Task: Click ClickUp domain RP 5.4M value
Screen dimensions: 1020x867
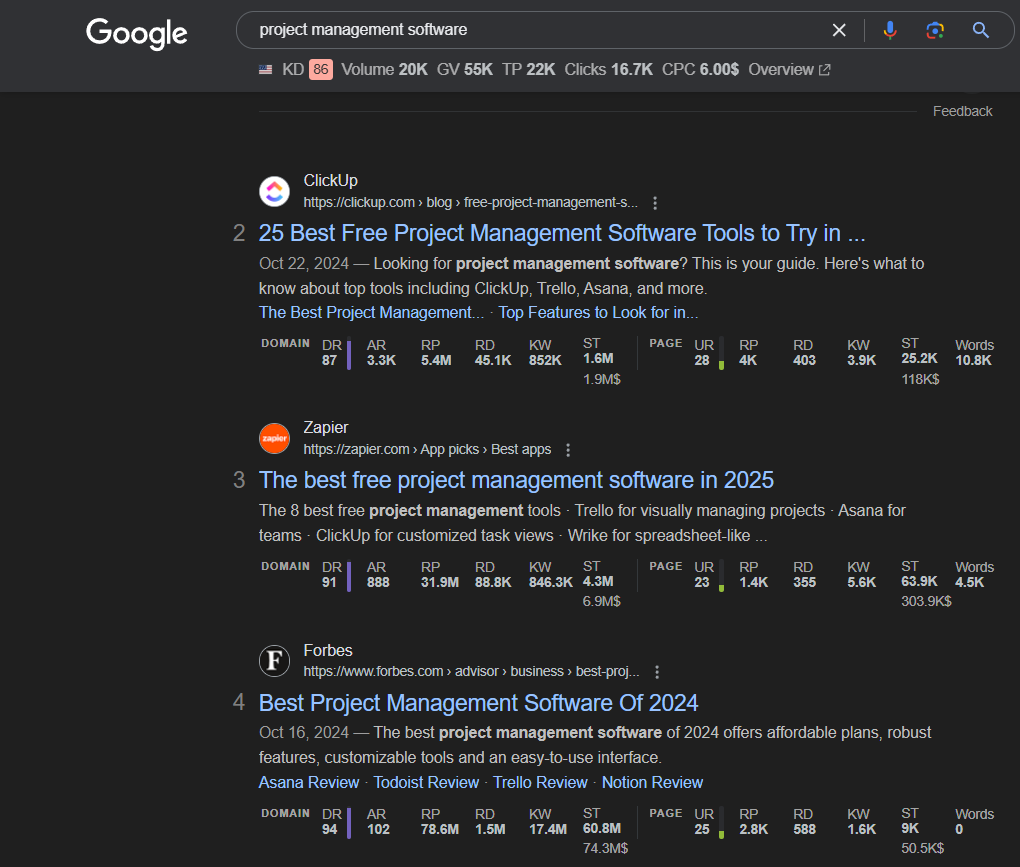Action: point(436,360)
